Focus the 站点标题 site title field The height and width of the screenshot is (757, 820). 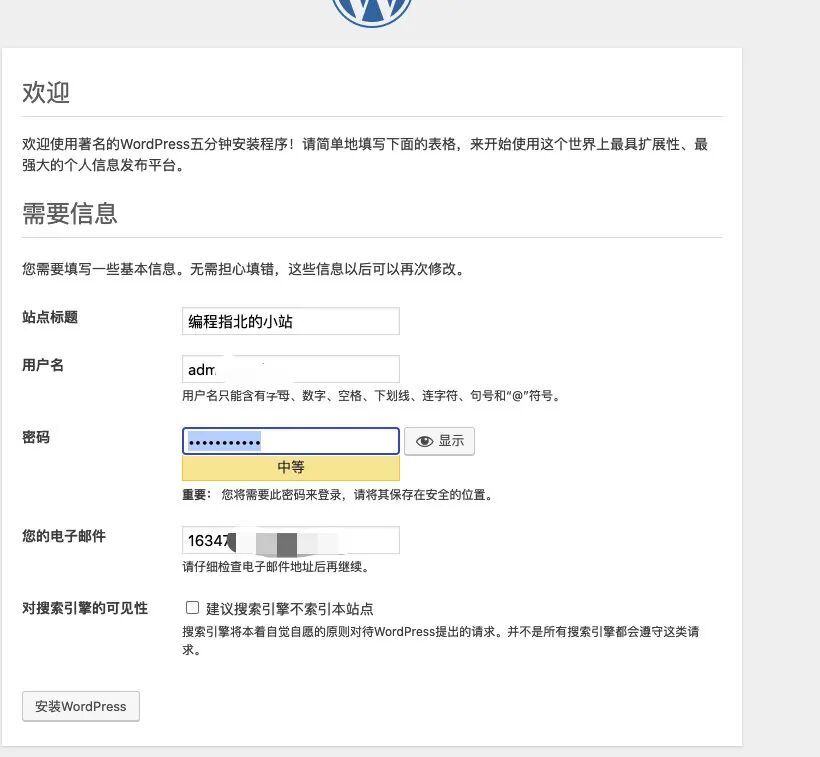(x=291, y=321)
